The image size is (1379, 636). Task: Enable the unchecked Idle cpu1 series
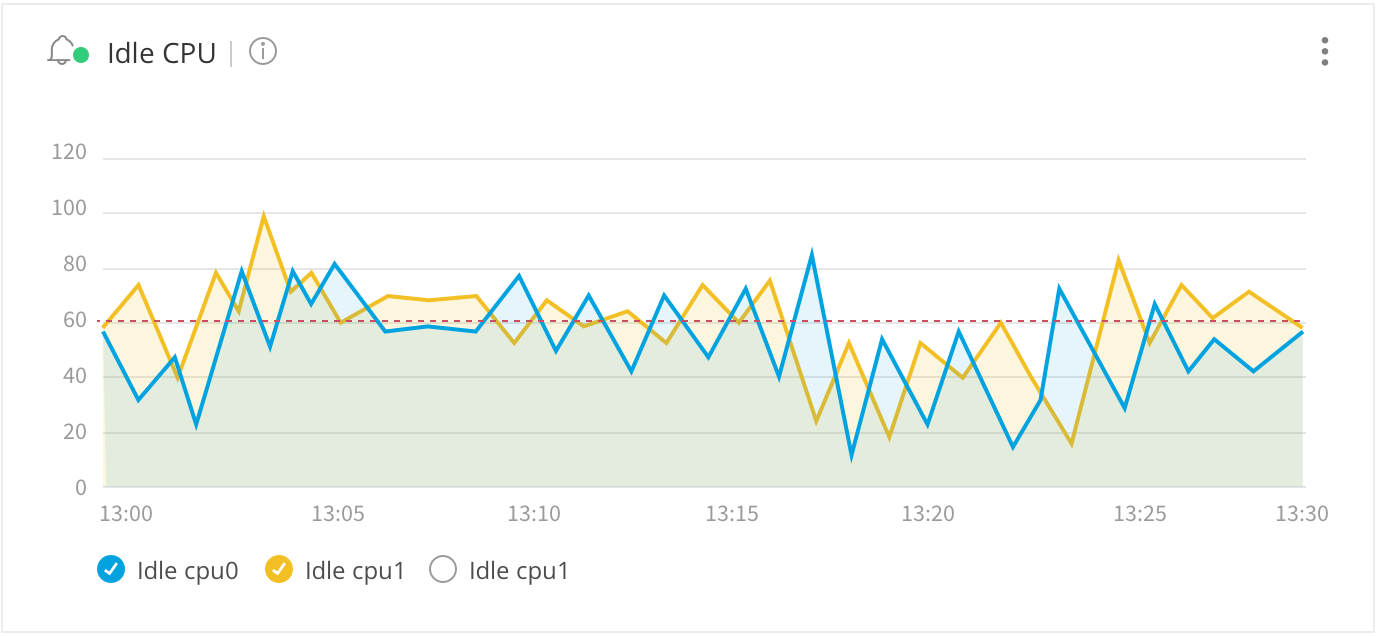443,570
